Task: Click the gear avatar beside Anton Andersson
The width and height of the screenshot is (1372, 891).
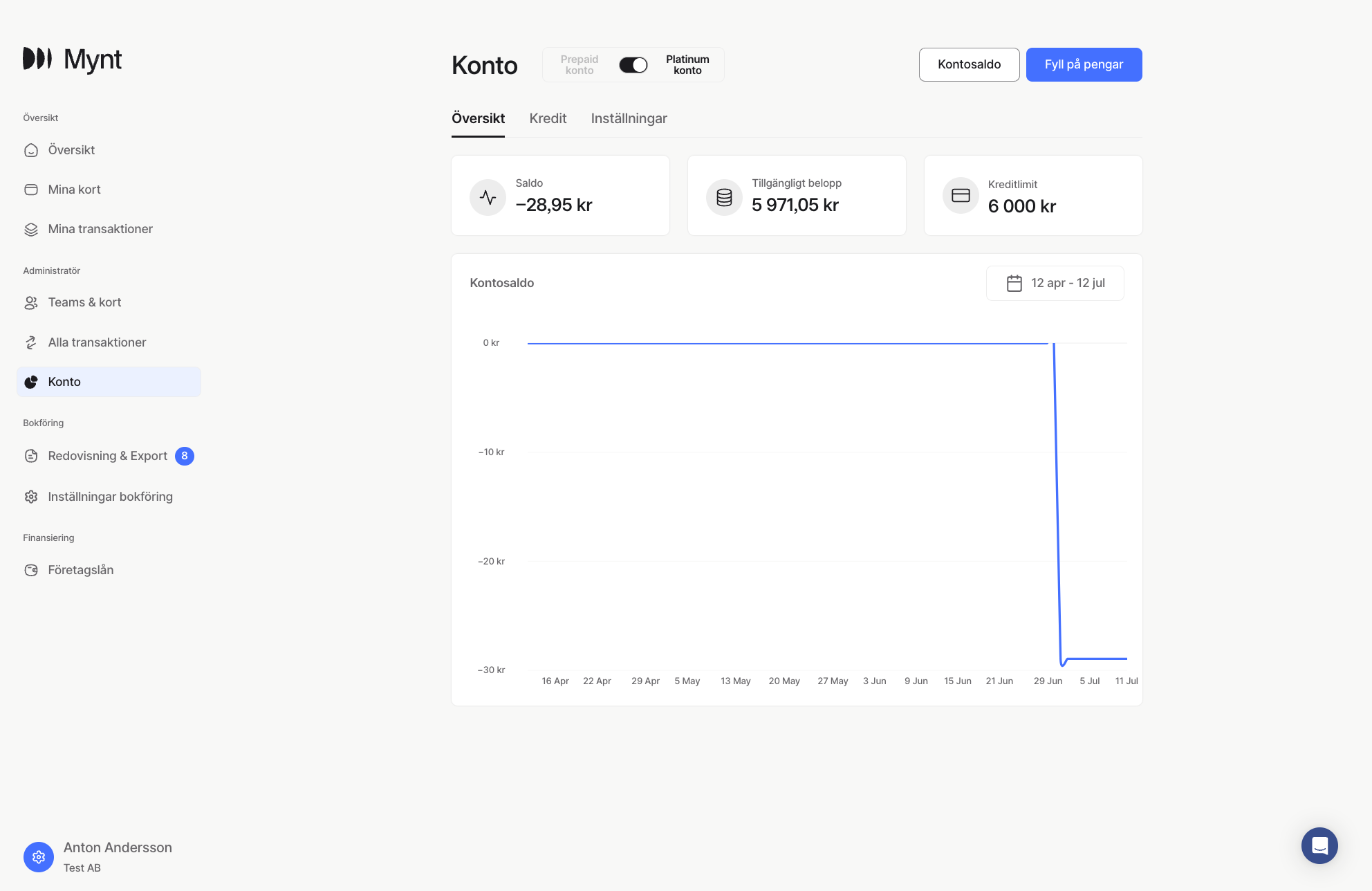Action: click(39, 856)
